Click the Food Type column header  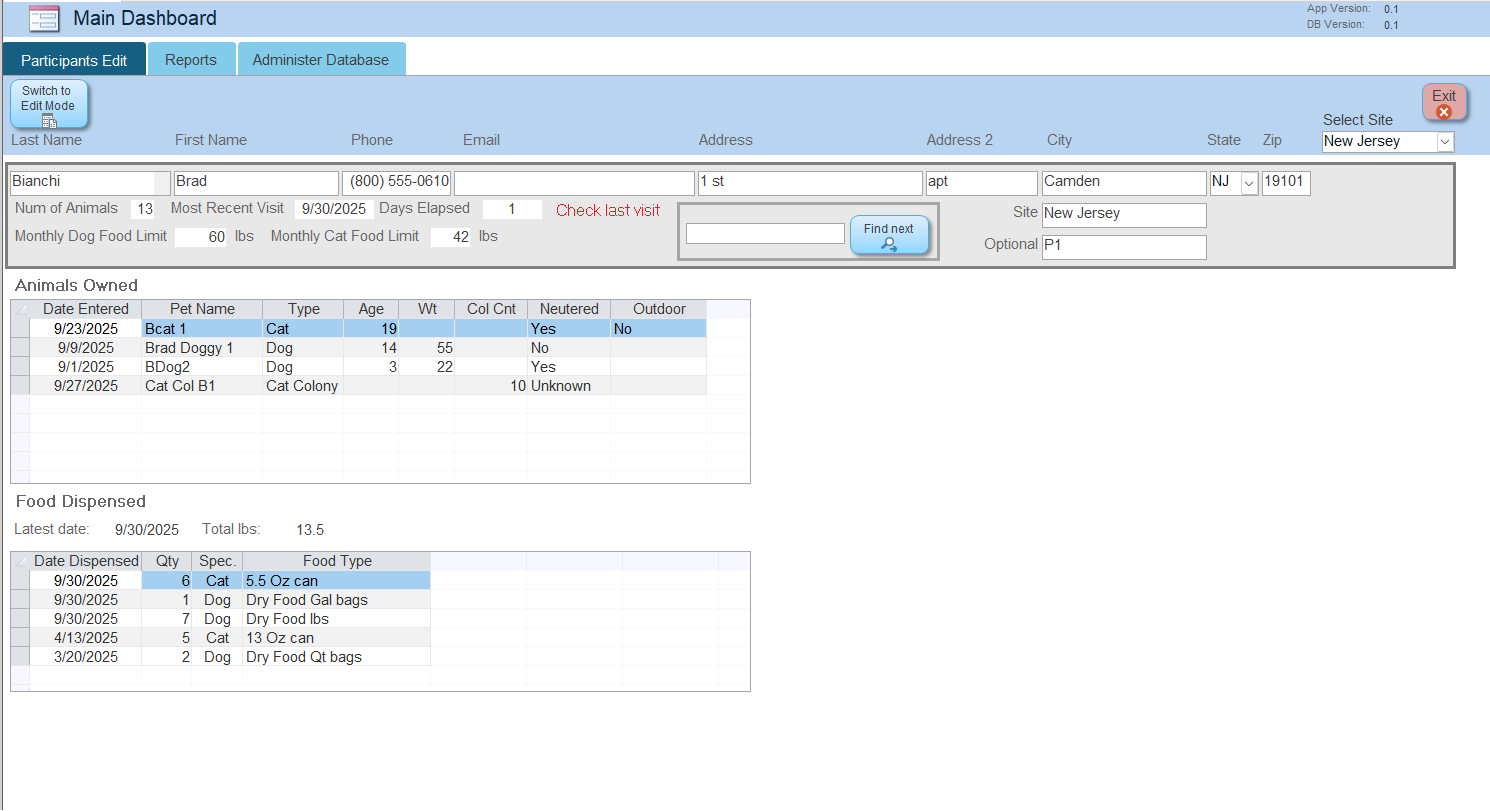(337, 561)
